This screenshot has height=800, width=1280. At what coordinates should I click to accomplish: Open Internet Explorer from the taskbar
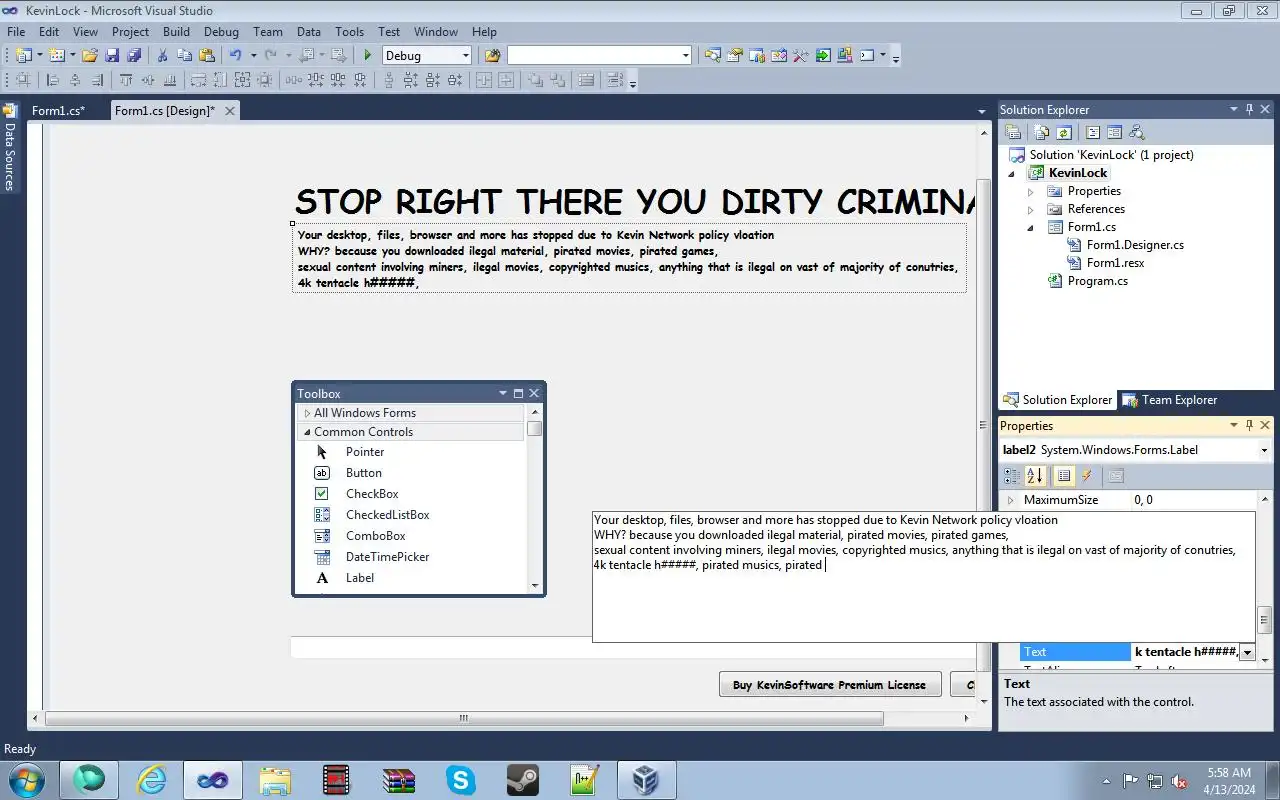click(x=151, y=780)
